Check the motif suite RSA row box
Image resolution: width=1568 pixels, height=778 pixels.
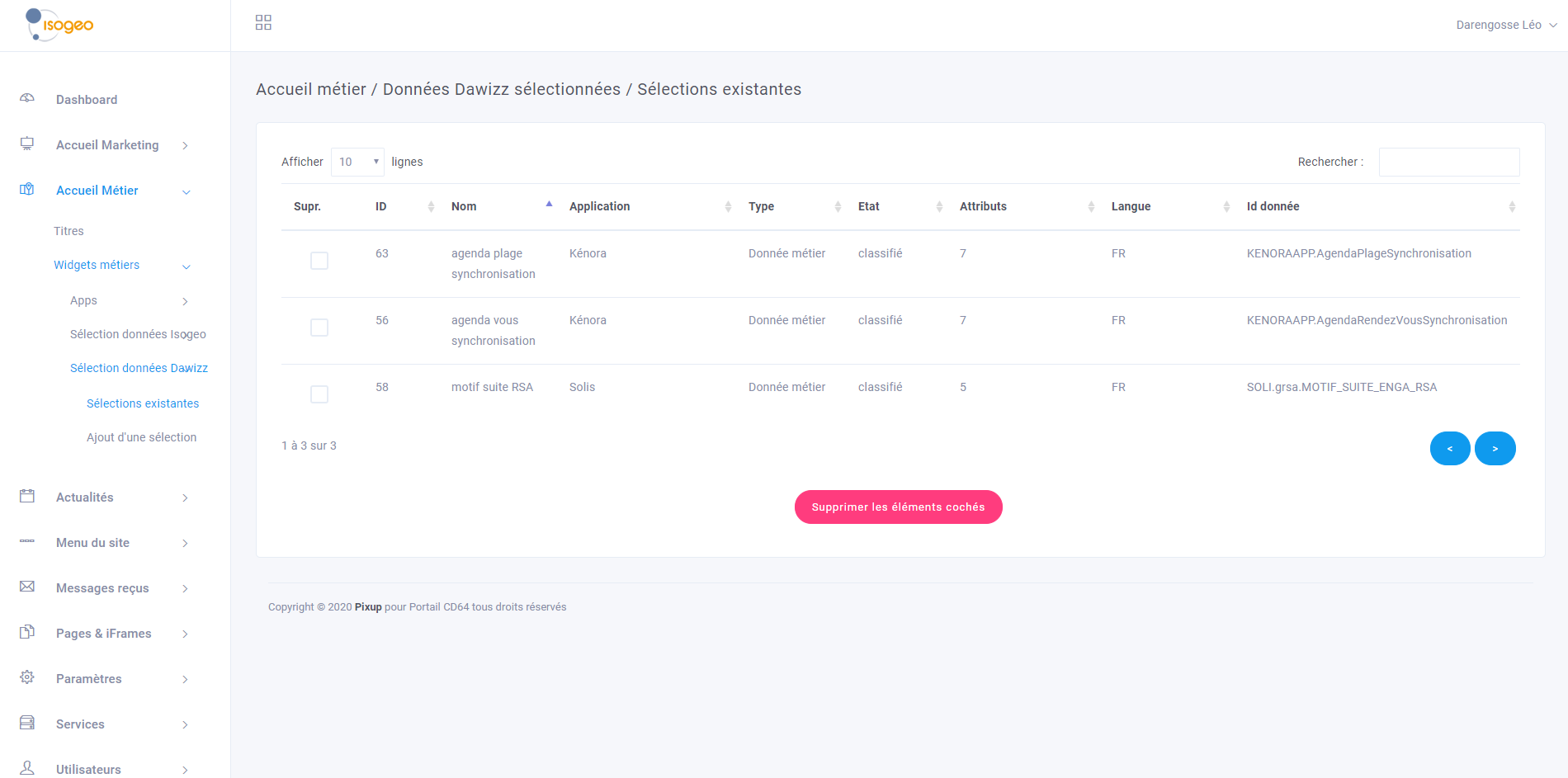click(x=319, y=394)
